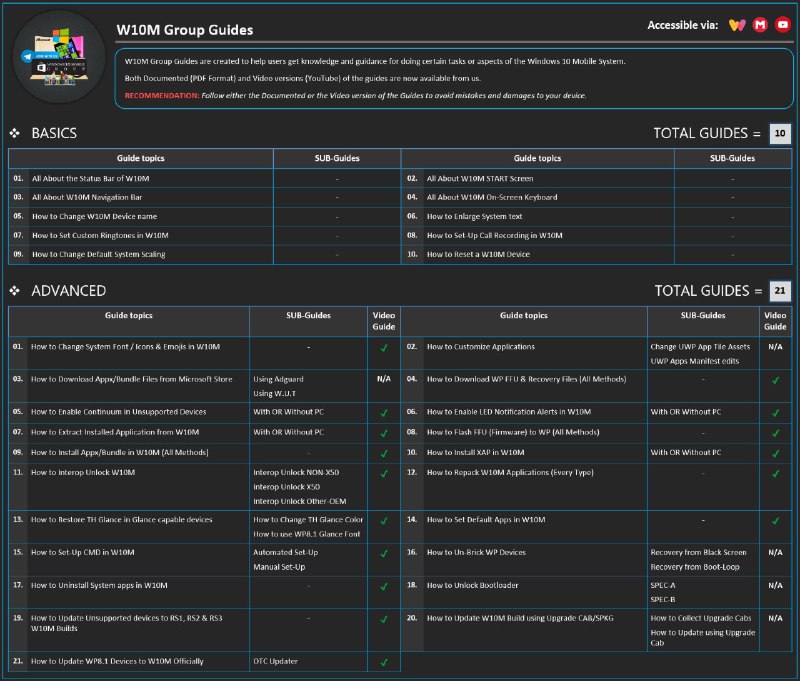Click 'How to use WP8.1 Glance Font' sub-guide

[x=307, y=534]
